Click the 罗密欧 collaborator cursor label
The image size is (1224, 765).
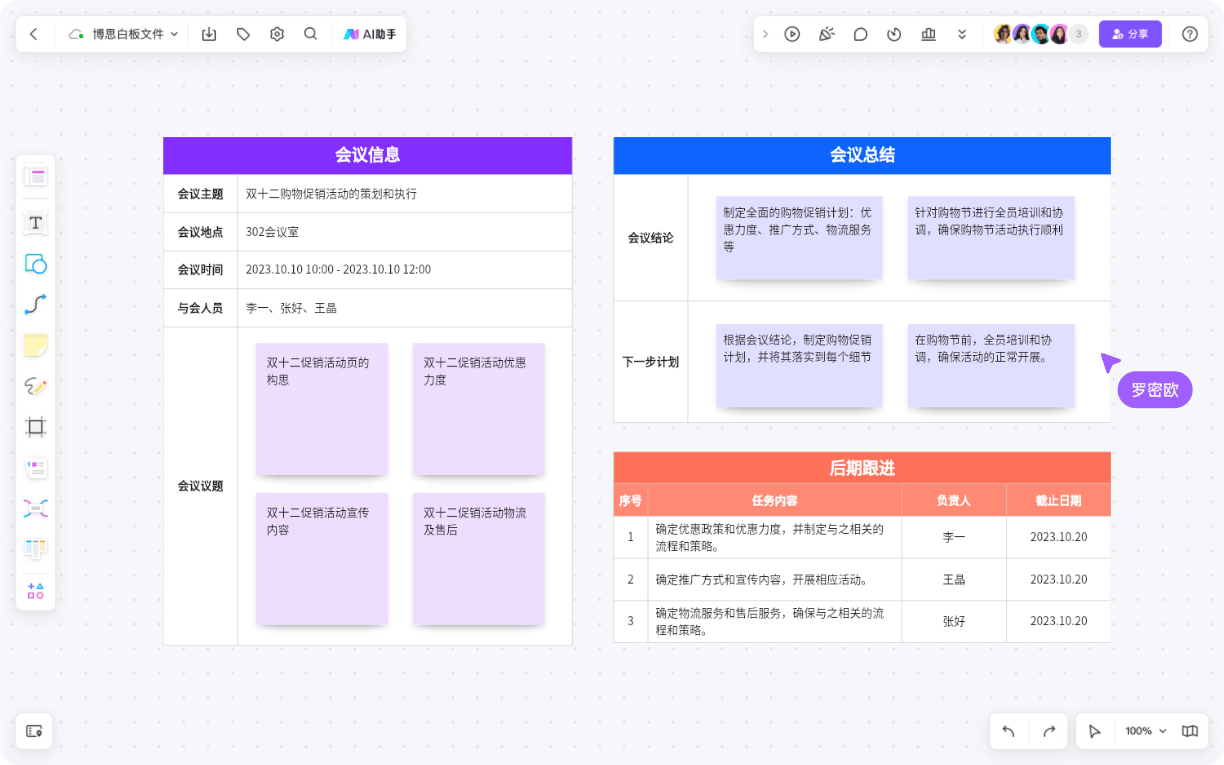tap(1155, 390)
